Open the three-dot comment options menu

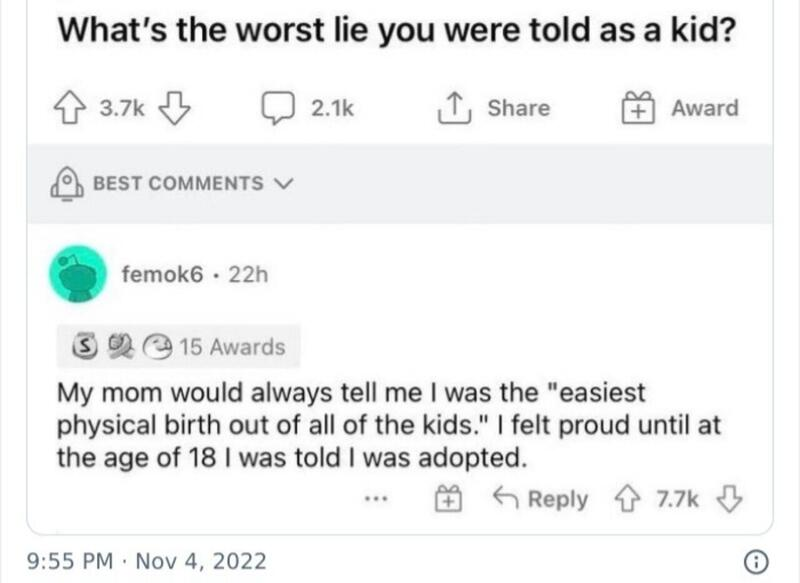tap(377, 499)
